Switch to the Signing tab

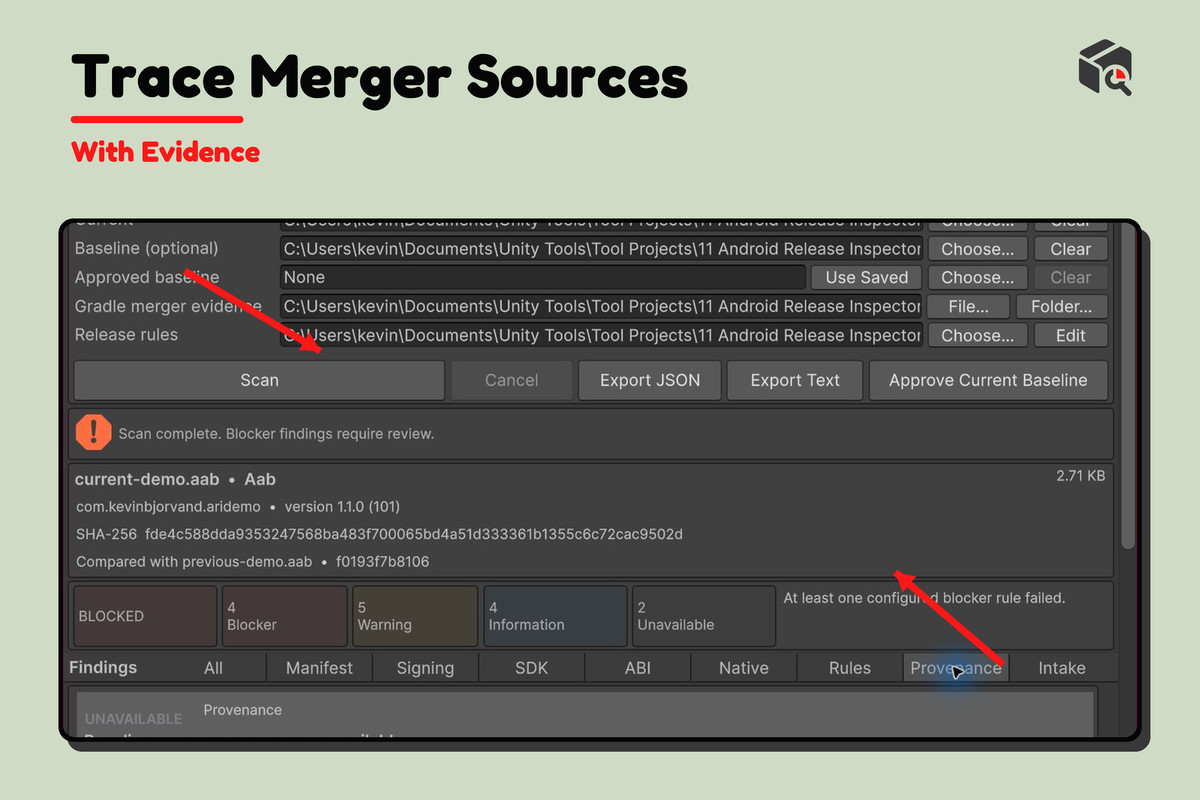[x=425, y=668]
